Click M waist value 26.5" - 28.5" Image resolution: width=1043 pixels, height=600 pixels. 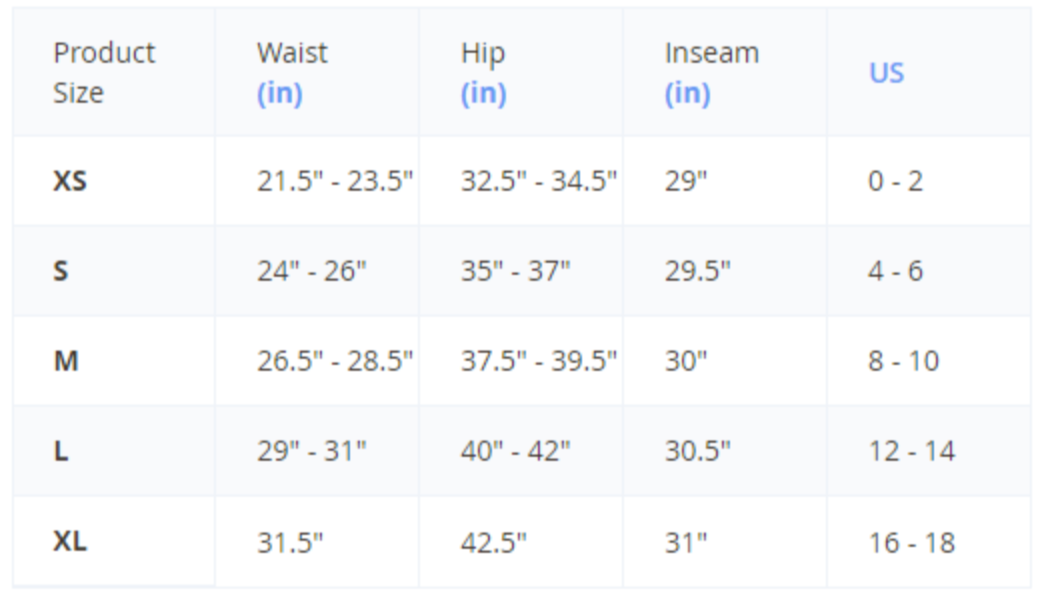[x=335, y=361]
